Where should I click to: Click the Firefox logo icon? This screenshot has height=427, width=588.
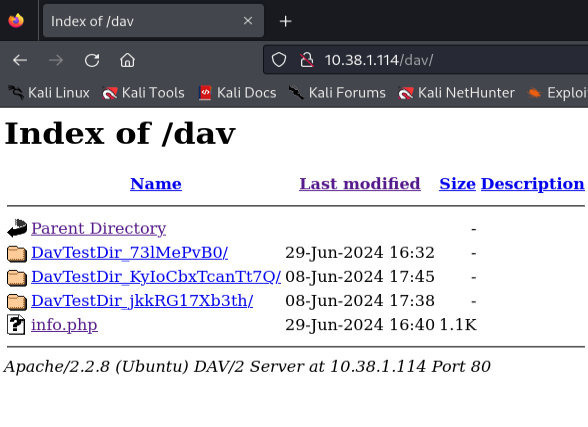tap(16, 21)
